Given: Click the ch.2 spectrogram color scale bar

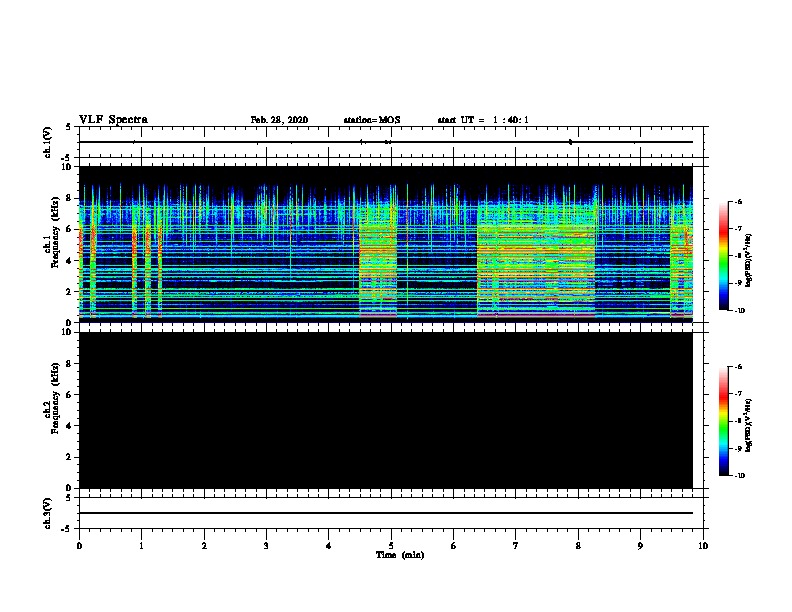Looking at the screenshot, I should (724, 421).
